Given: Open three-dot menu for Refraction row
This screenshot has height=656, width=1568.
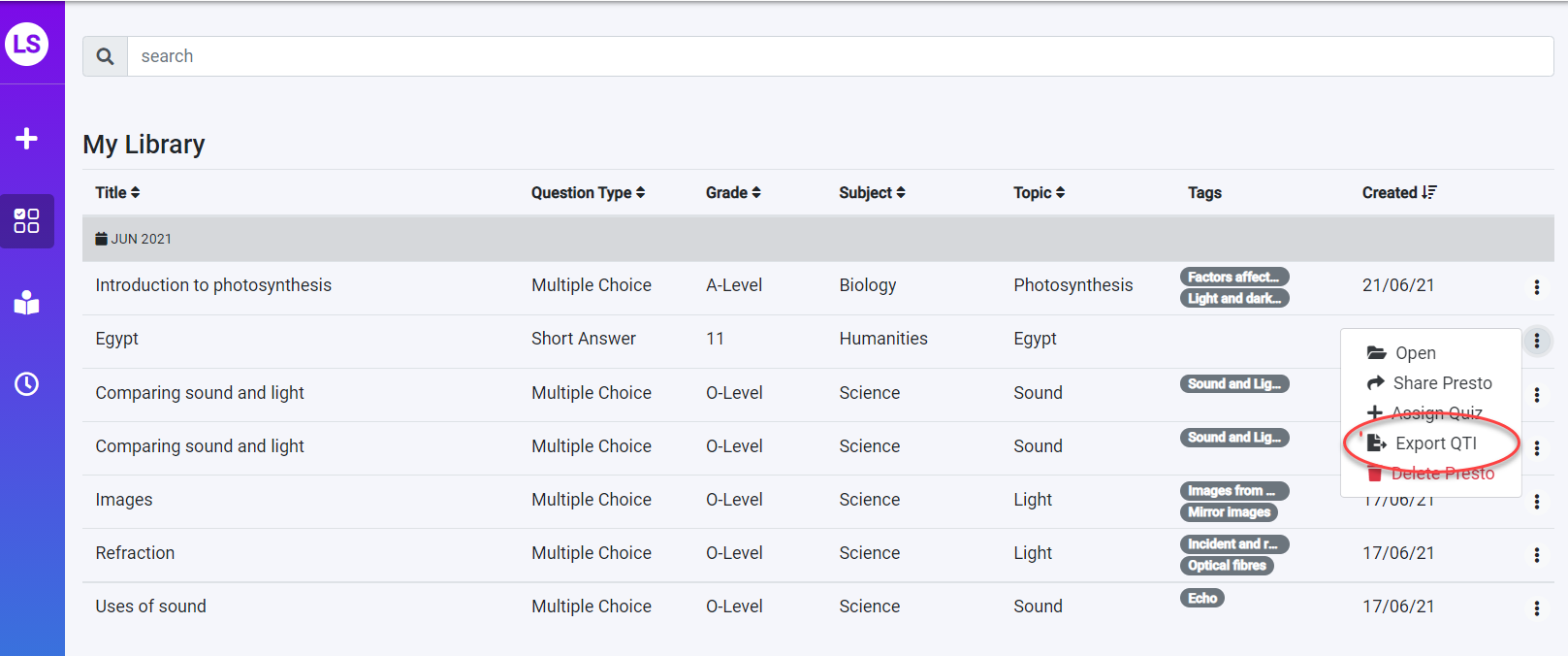Looking at the screenshot, I should click(x=1536, y=555).
